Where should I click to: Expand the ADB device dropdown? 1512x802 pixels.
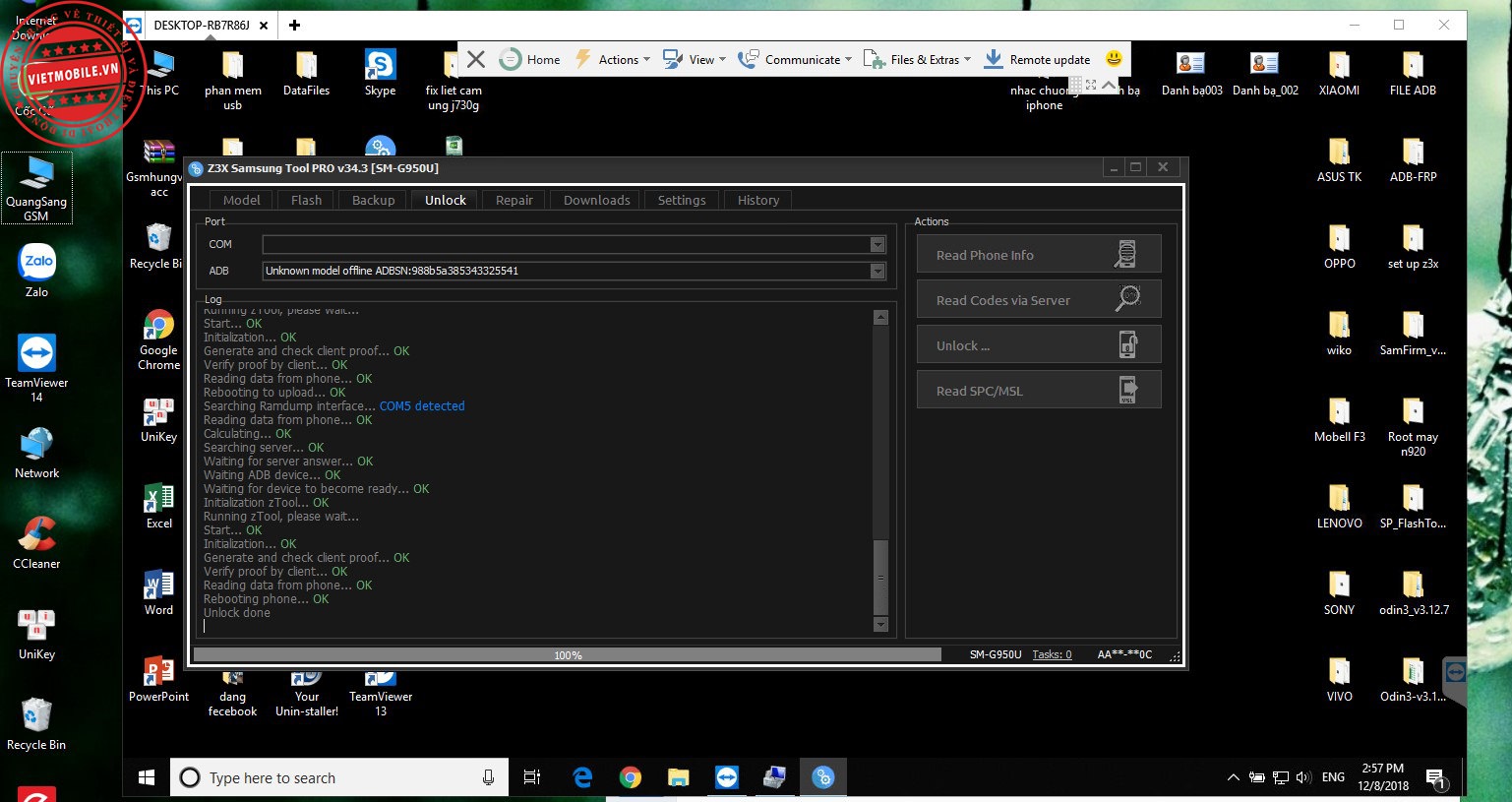877,271
